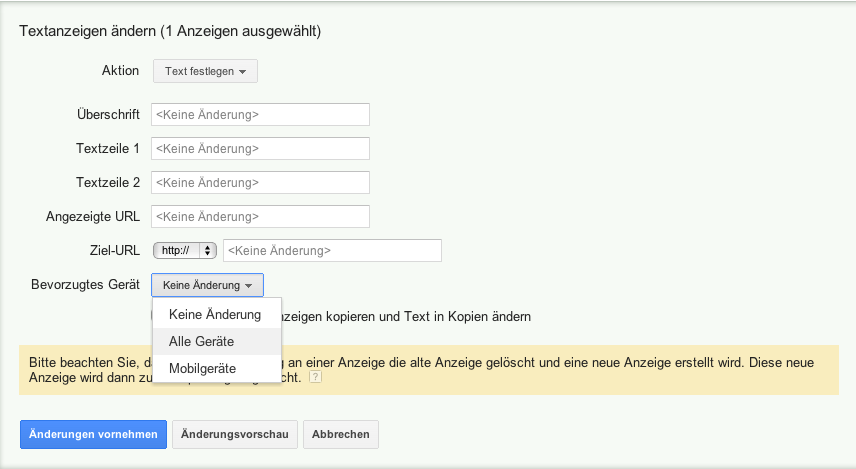856x469 pixels.
Task: Open the 'Änderungsvorschau' preview button
Action: [235, 434]
